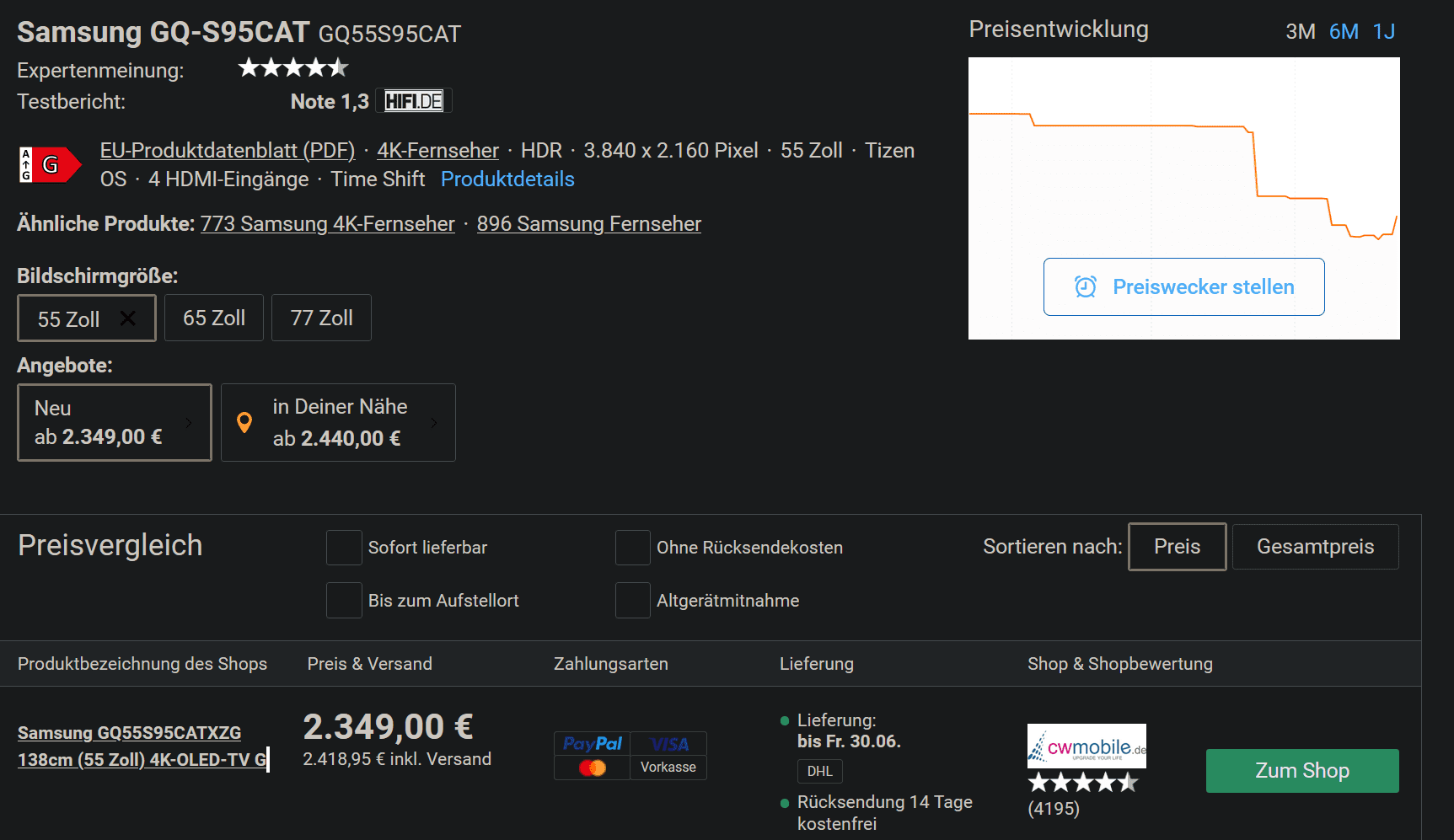The height and width of the screenshot is (840, 1454).
Task: Open the Samsung GQ55S95CATXZG offer link
Action: point(142,746)
